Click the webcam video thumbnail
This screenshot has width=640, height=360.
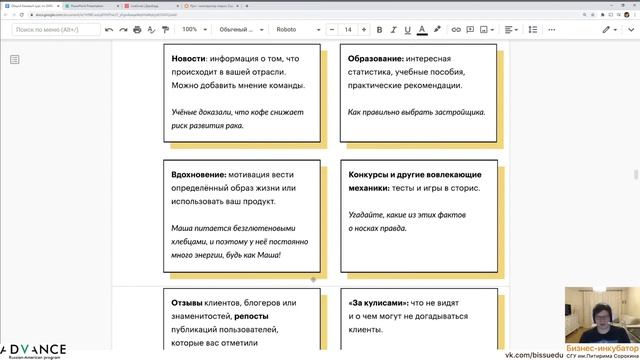(602, 315)
